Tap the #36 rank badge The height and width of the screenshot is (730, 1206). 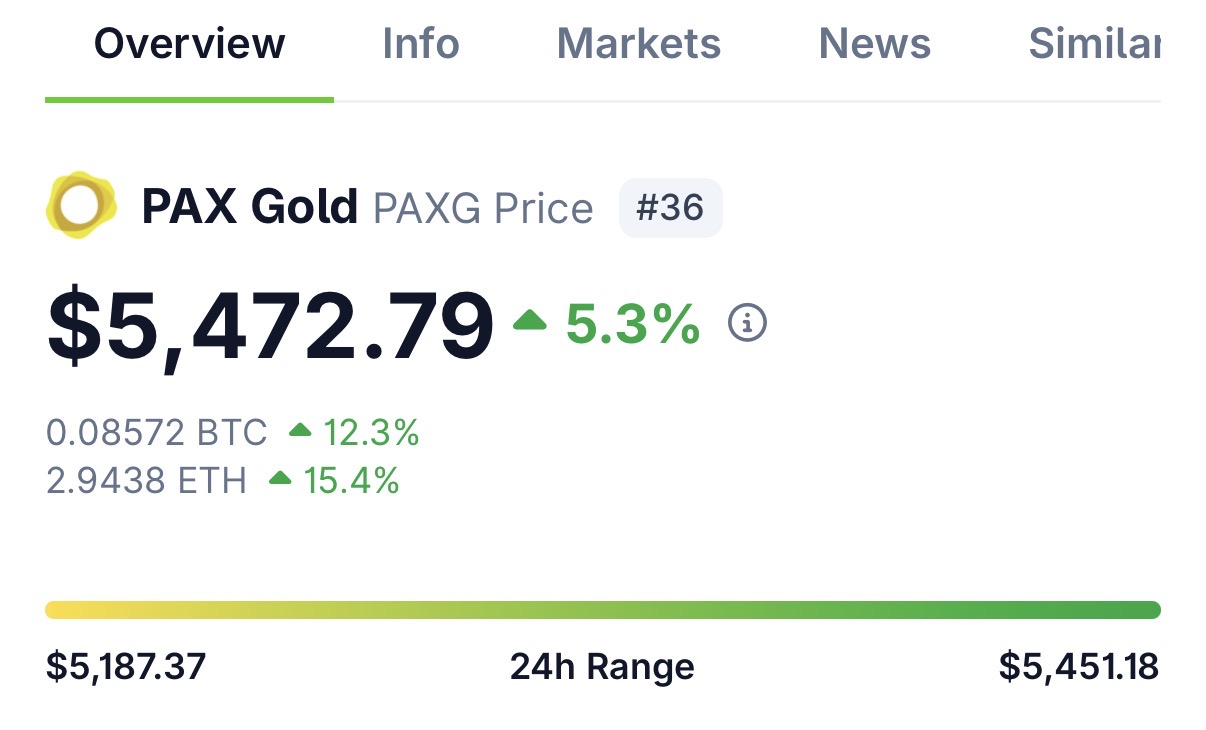tap(670, 208)
